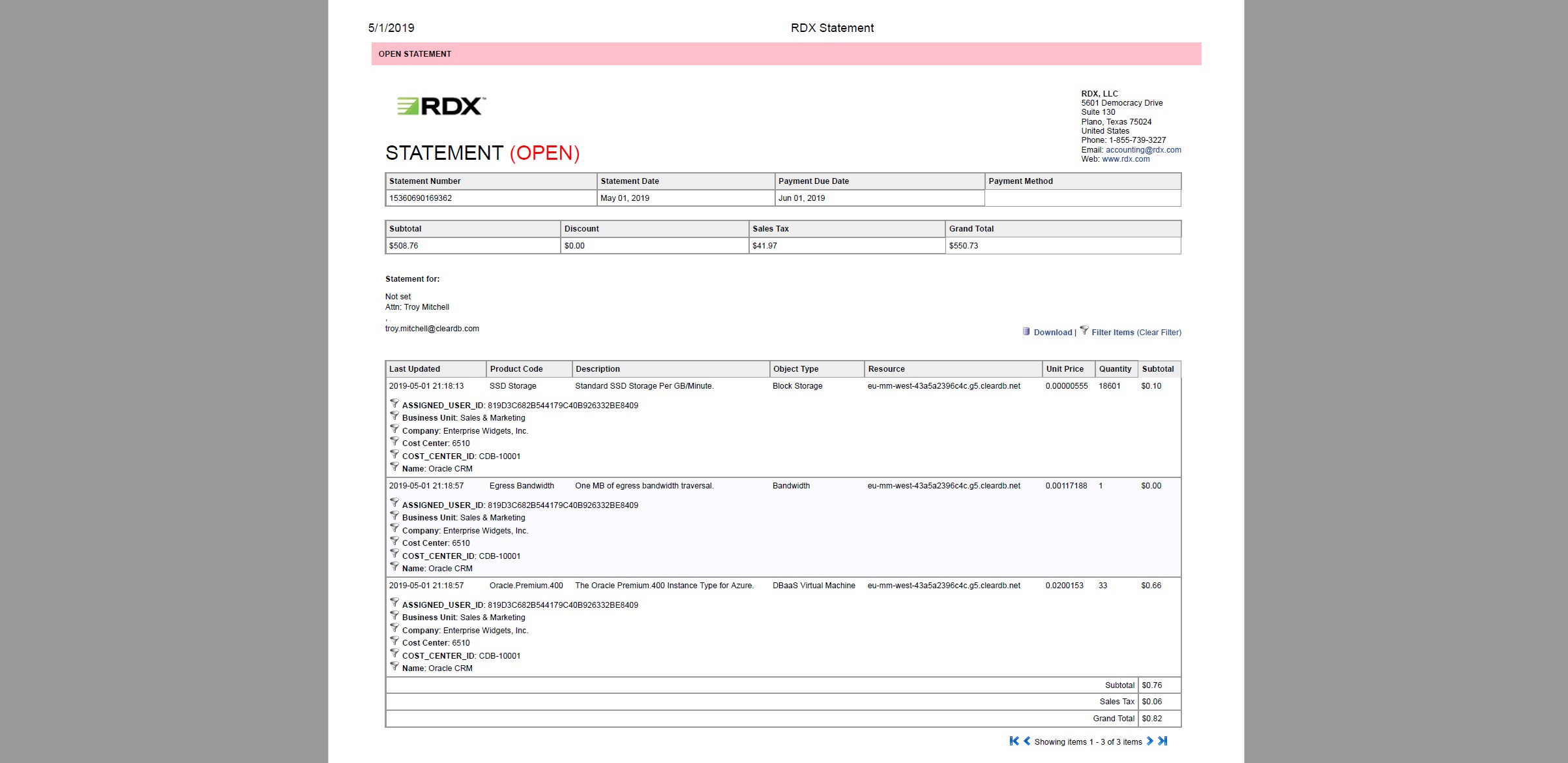Click the Download database icon
This screenshot has height=763, width=1568.
1026,331
